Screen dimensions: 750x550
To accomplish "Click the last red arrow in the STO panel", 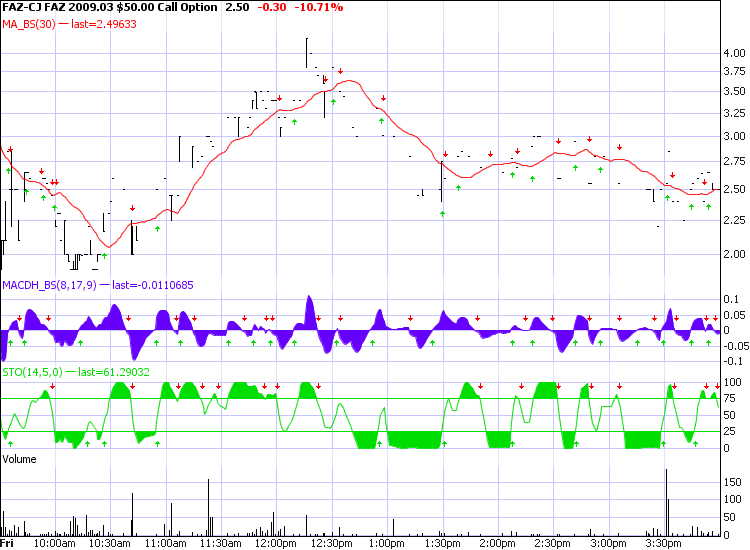I will (717, 386).
